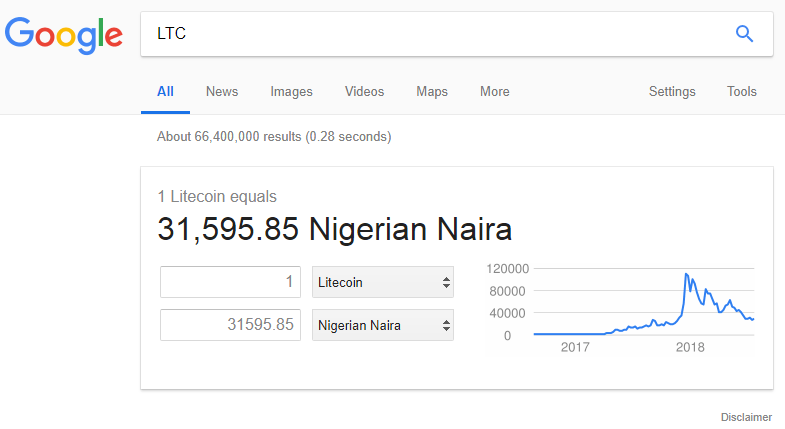Open search Settings

tap(672, 92)
